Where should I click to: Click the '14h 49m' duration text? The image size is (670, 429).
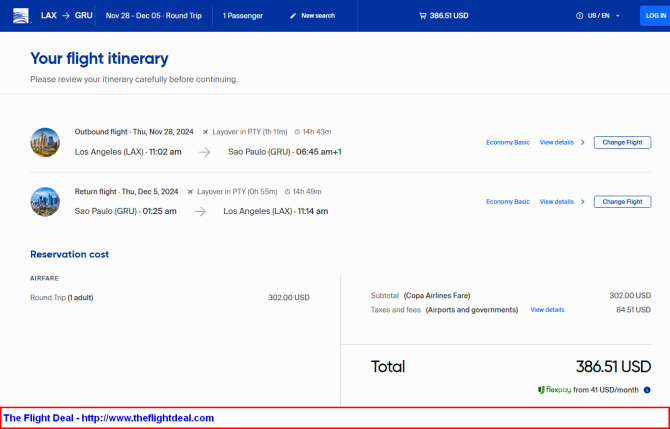point(307,192)
